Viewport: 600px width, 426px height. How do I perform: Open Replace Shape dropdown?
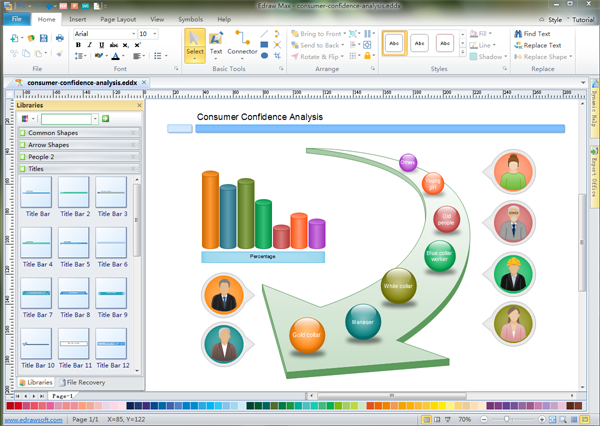pyautogui.click(x=543, y=57)
